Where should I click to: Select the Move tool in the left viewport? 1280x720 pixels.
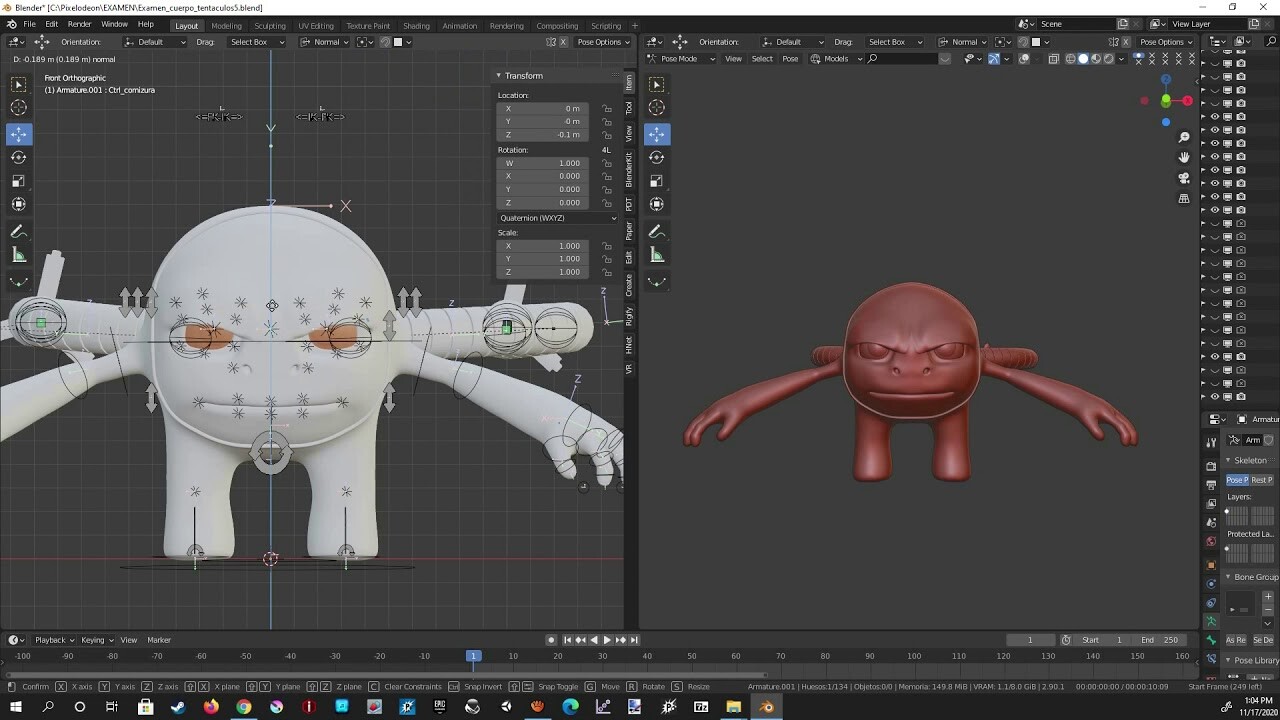click(18, 132)
